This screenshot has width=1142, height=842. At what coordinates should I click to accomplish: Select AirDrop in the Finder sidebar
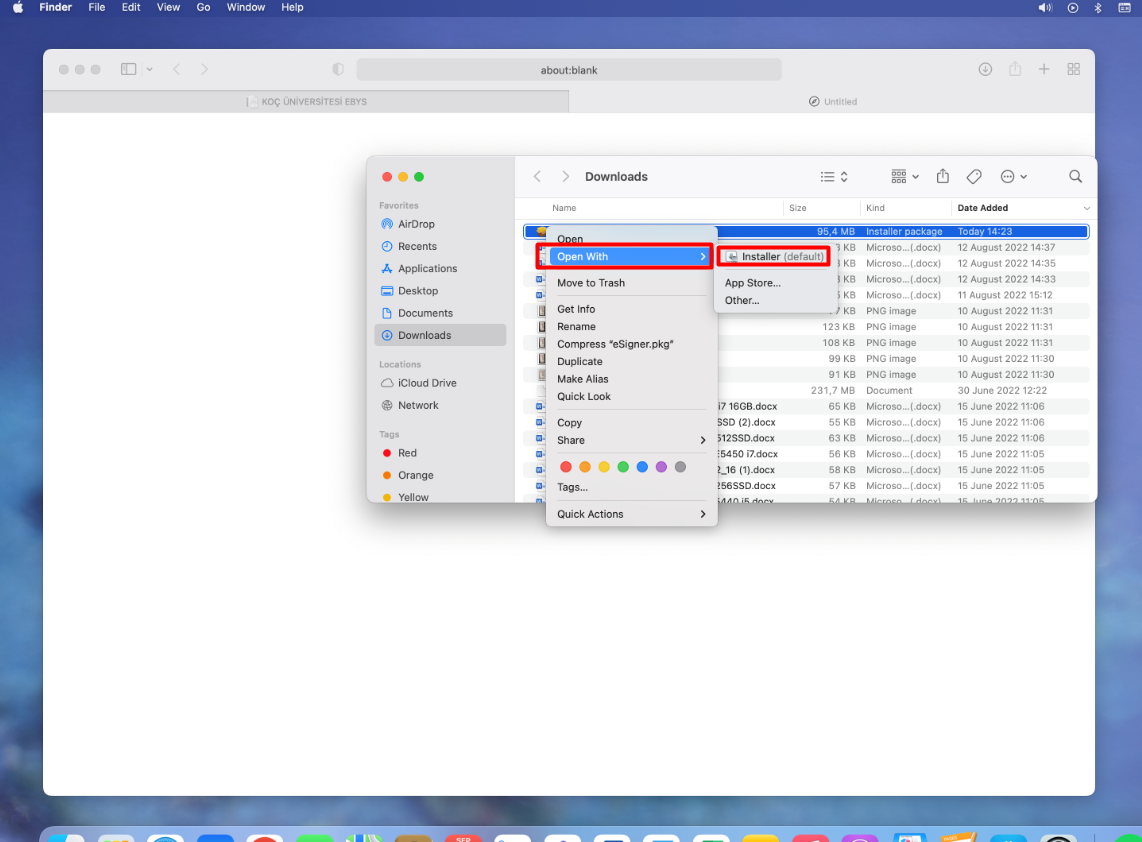[x=414, y=224]
